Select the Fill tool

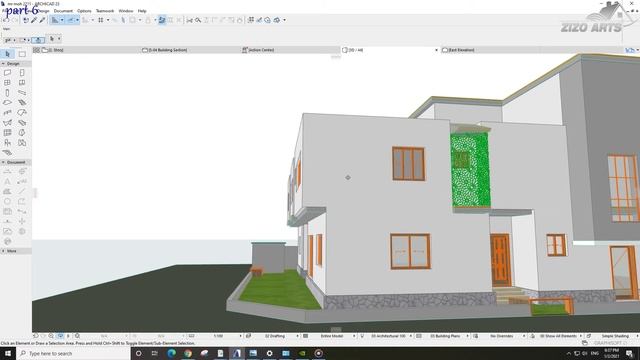click(x=7, y=191)
